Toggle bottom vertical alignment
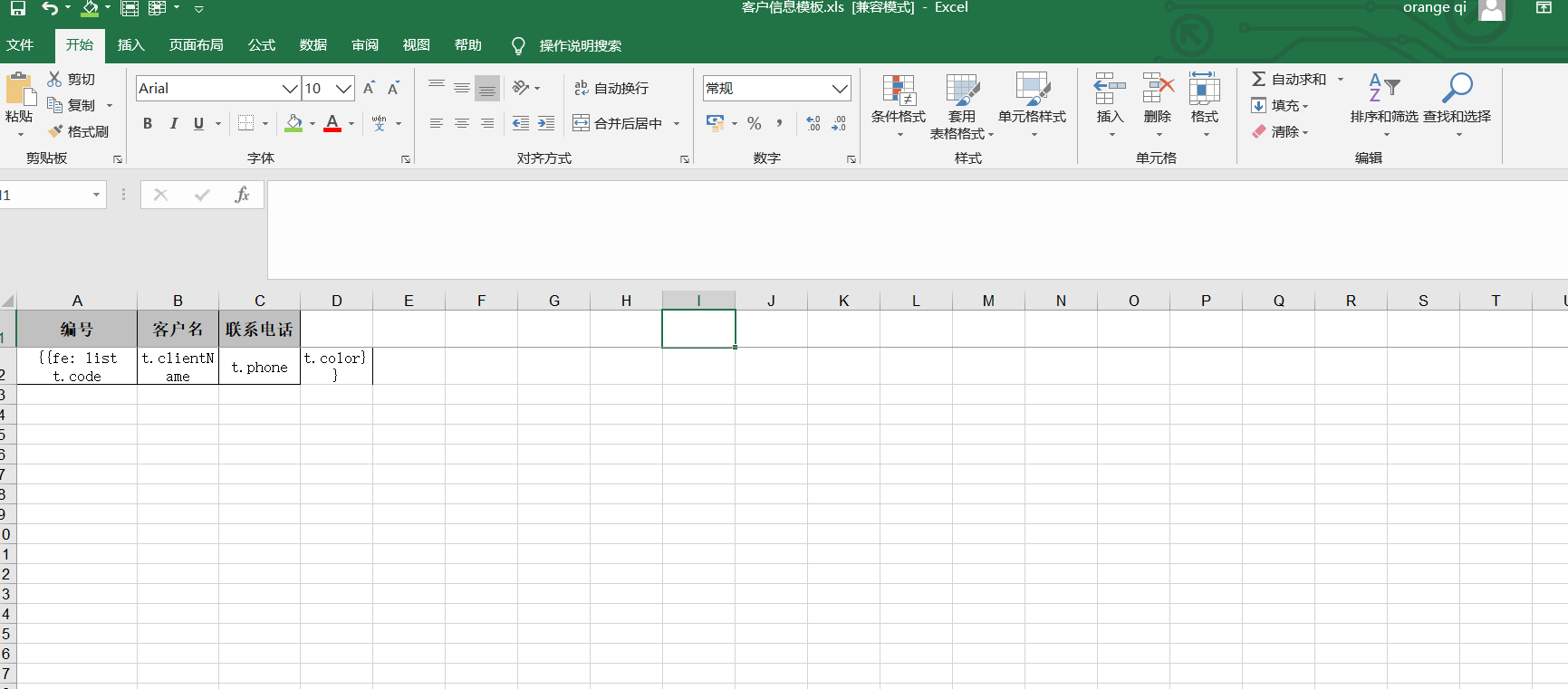Viewport: 1568px width, 689px height. pos(487,88)
